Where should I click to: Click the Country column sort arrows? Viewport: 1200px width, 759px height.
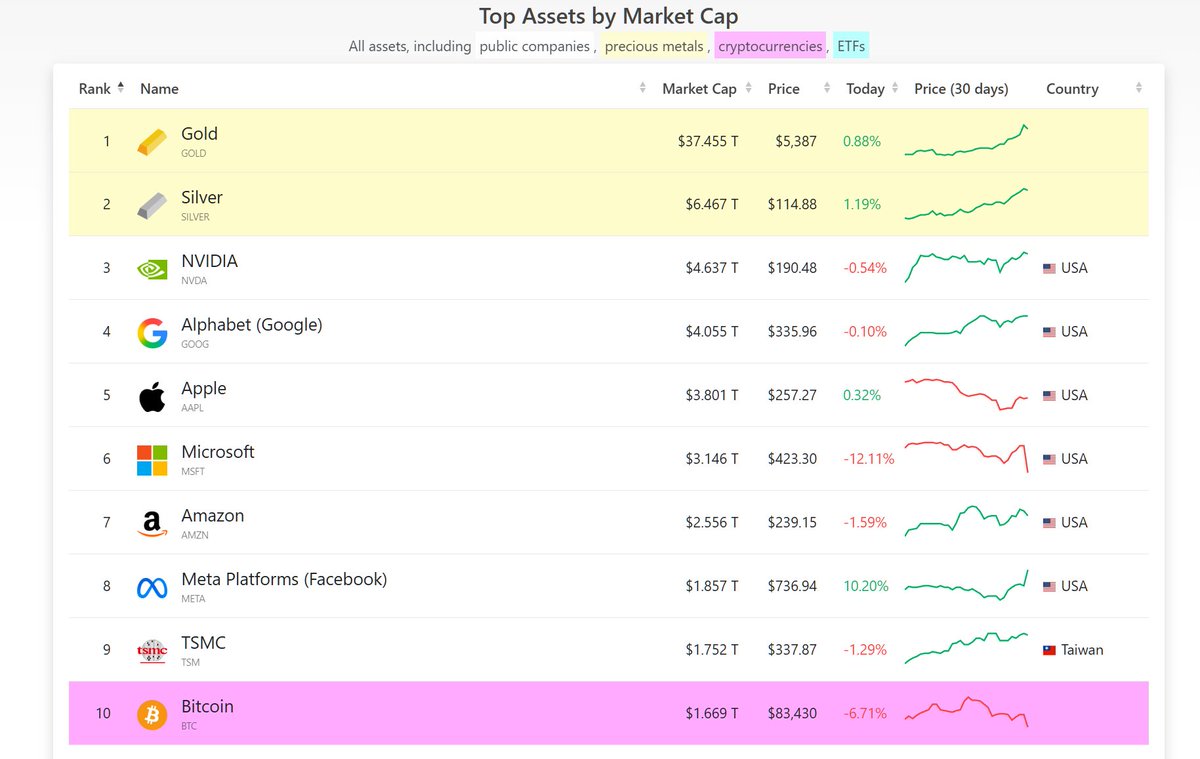1138,88
